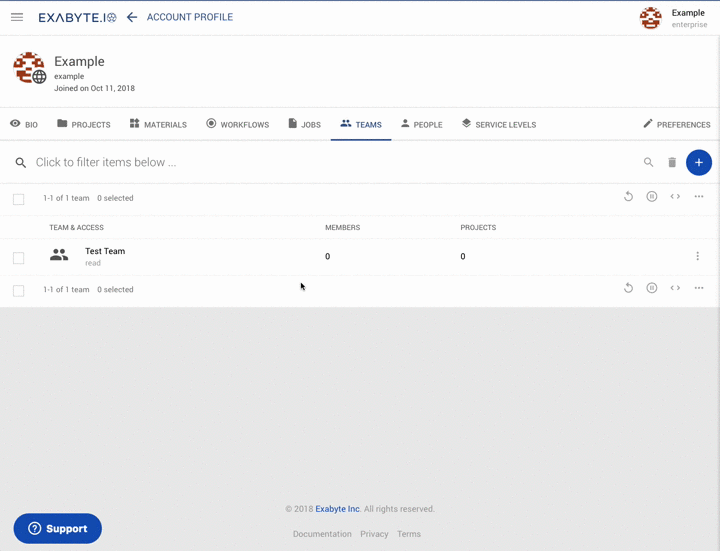Toggle the select-all checkbox in top list header

point(18,199)
